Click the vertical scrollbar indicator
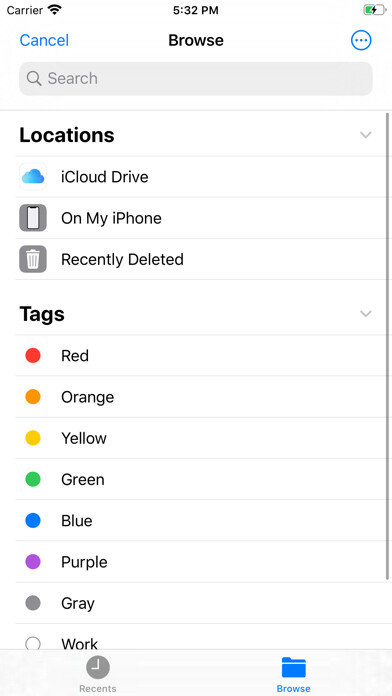The image size is (392, 696). (x=388, y=346)
